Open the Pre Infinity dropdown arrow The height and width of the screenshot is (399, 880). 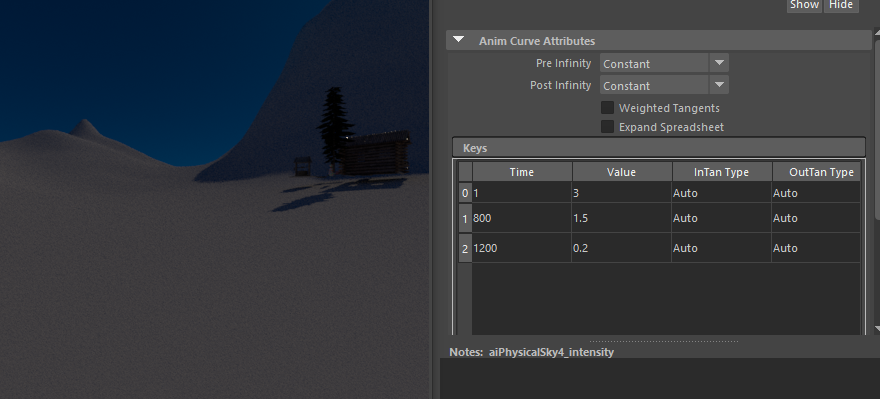pos(719,63)
